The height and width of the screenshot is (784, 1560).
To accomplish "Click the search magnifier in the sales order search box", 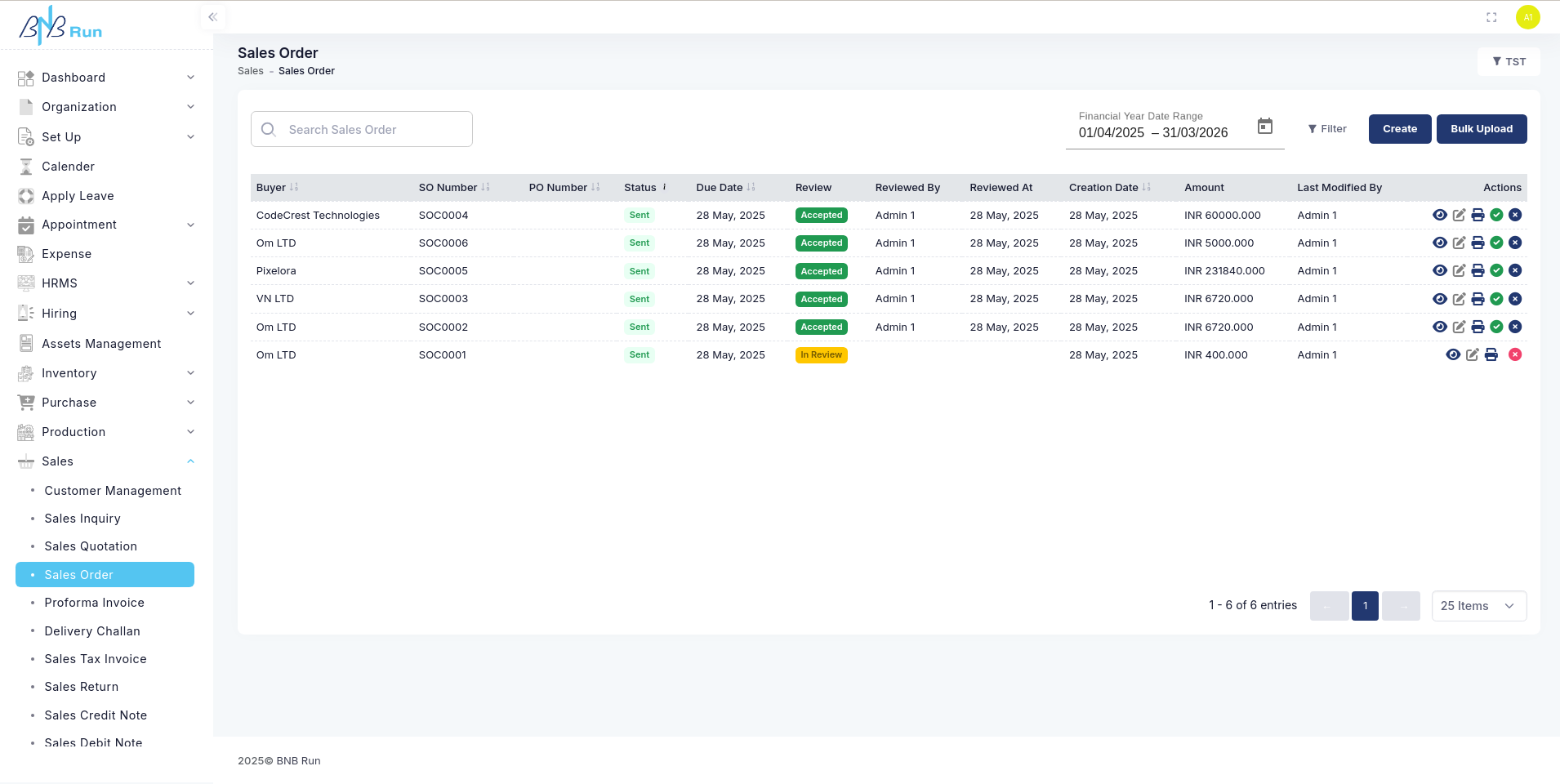I will 268,129.
